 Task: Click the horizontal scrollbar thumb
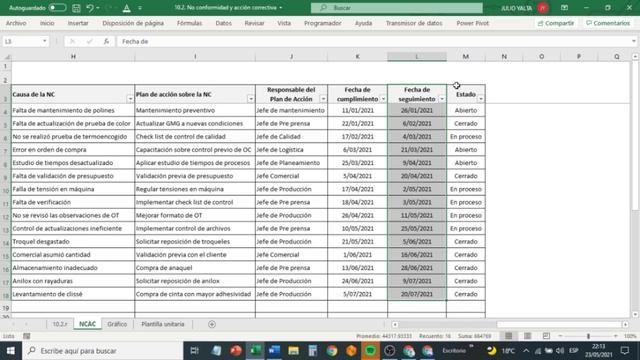(559, 324)
